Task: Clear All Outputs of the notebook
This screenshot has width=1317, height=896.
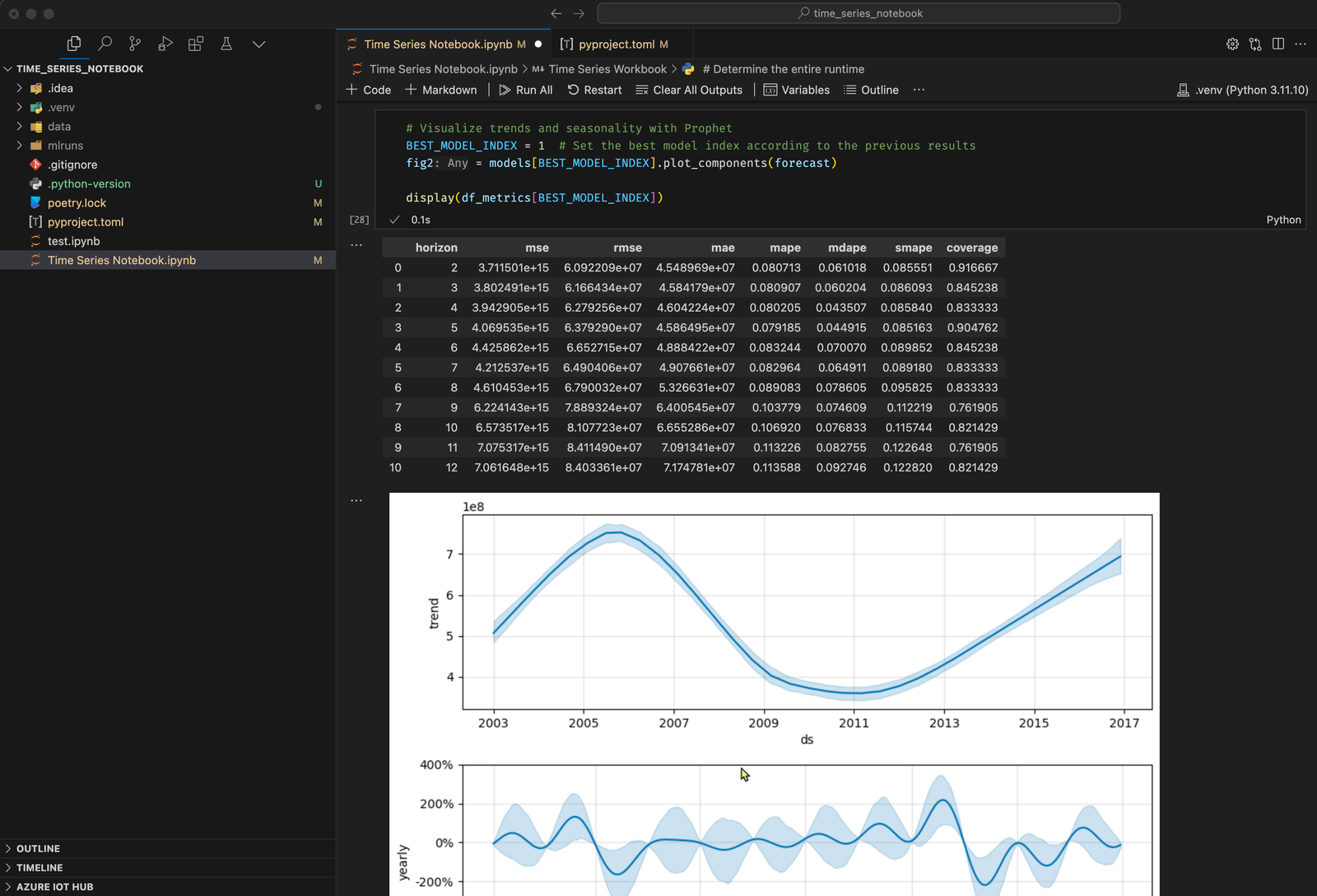Action: 690,90
